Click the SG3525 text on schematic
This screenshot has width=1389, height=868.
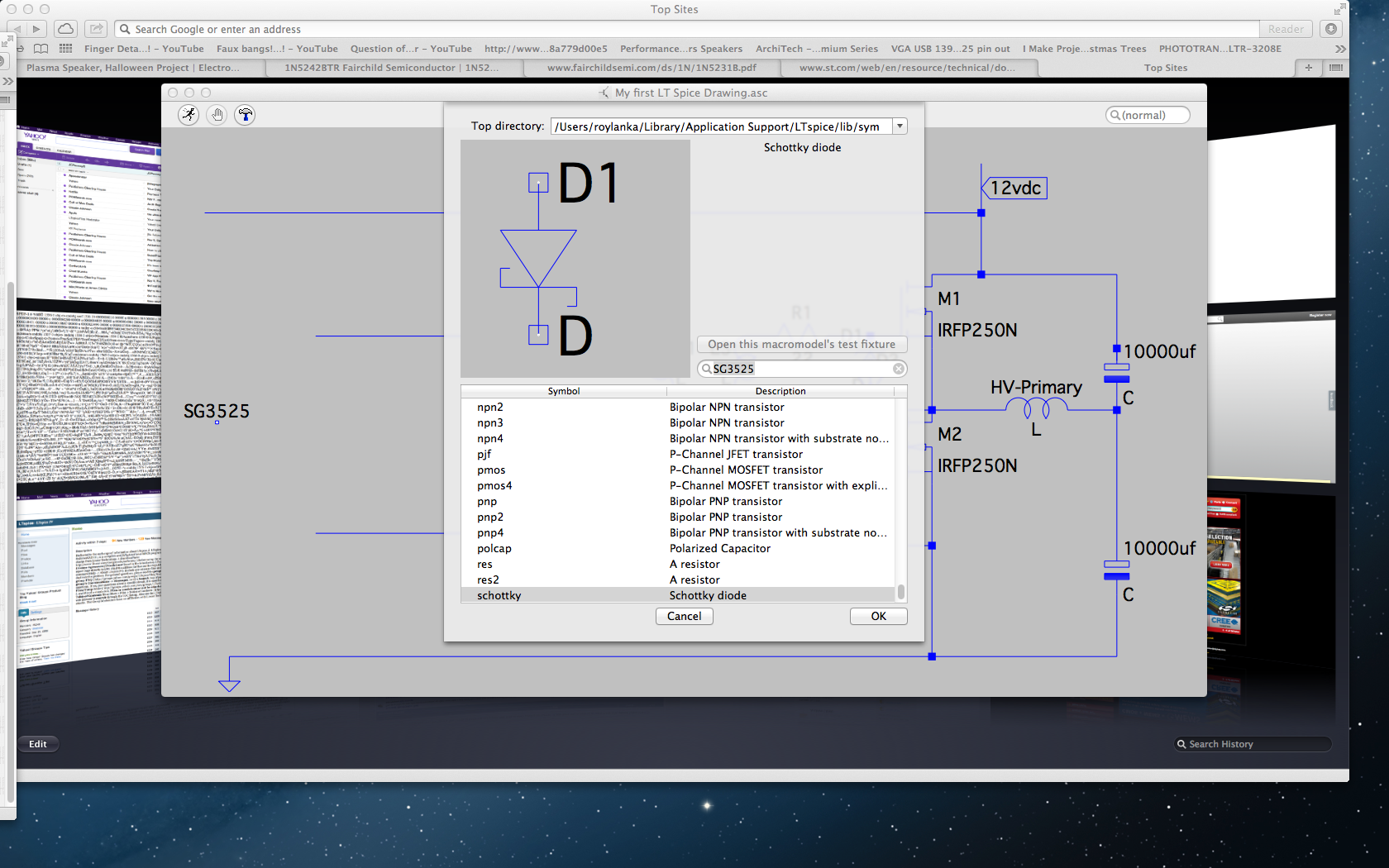[x=216, y=411]
